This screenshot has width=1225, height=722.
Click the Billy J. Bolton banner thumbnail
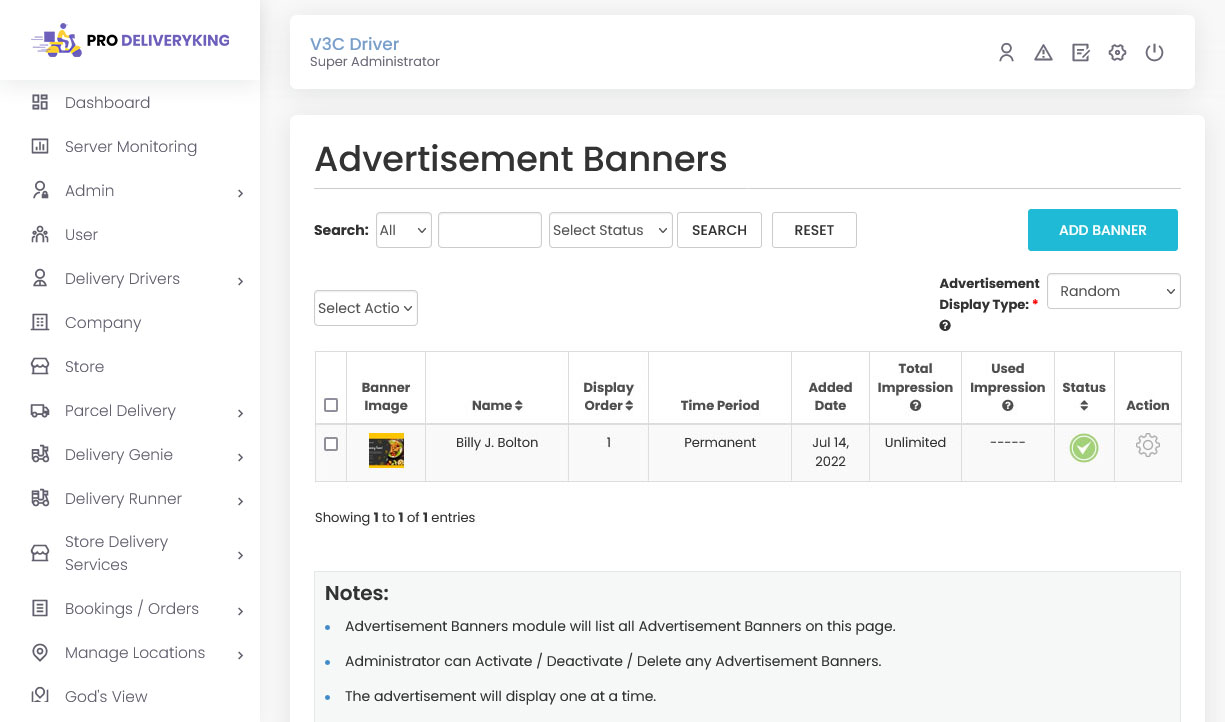(386, 450)
